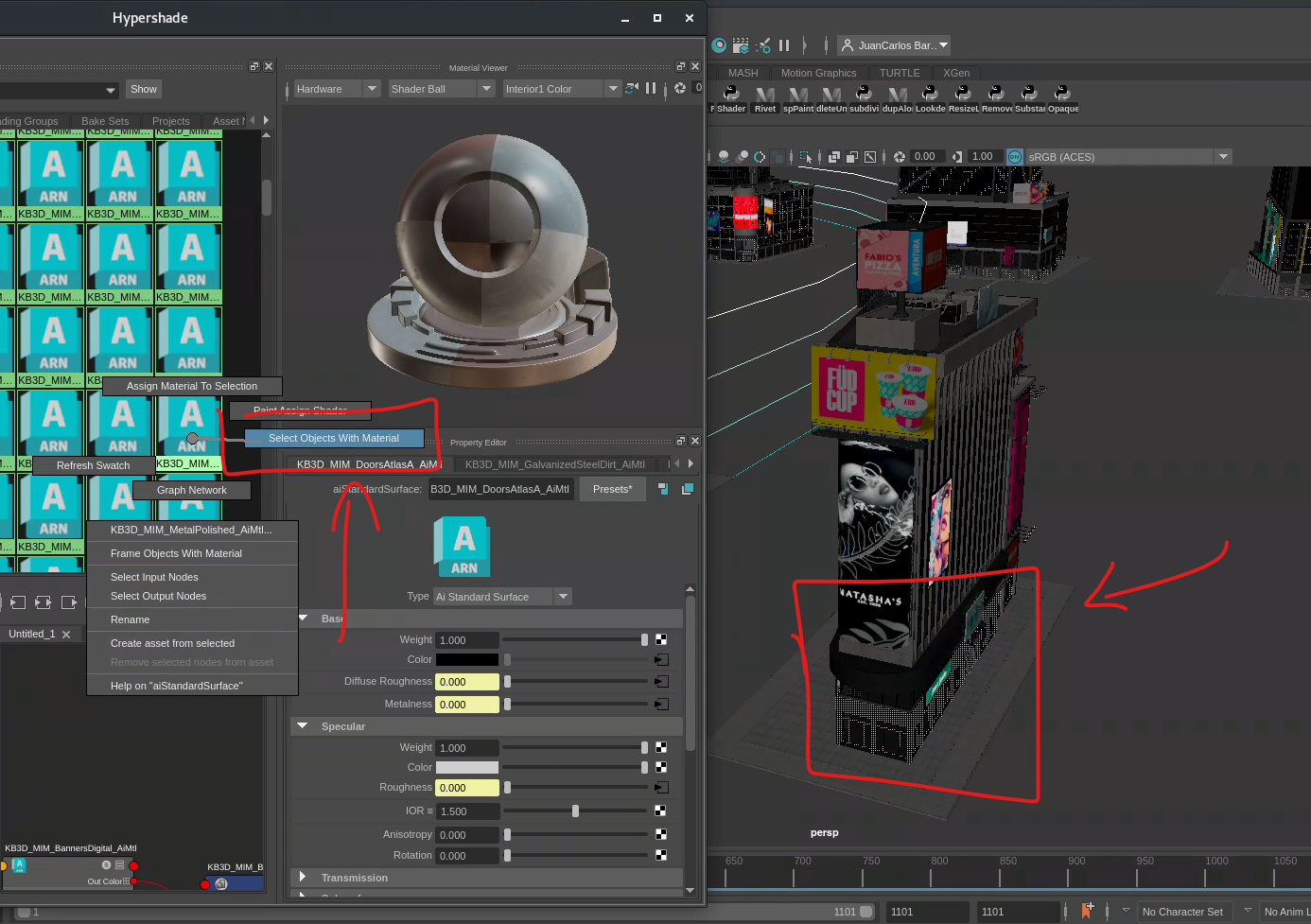Click go to input connection icon beside Presets
The image size is (1311, 924).
[x=663, y=489]
